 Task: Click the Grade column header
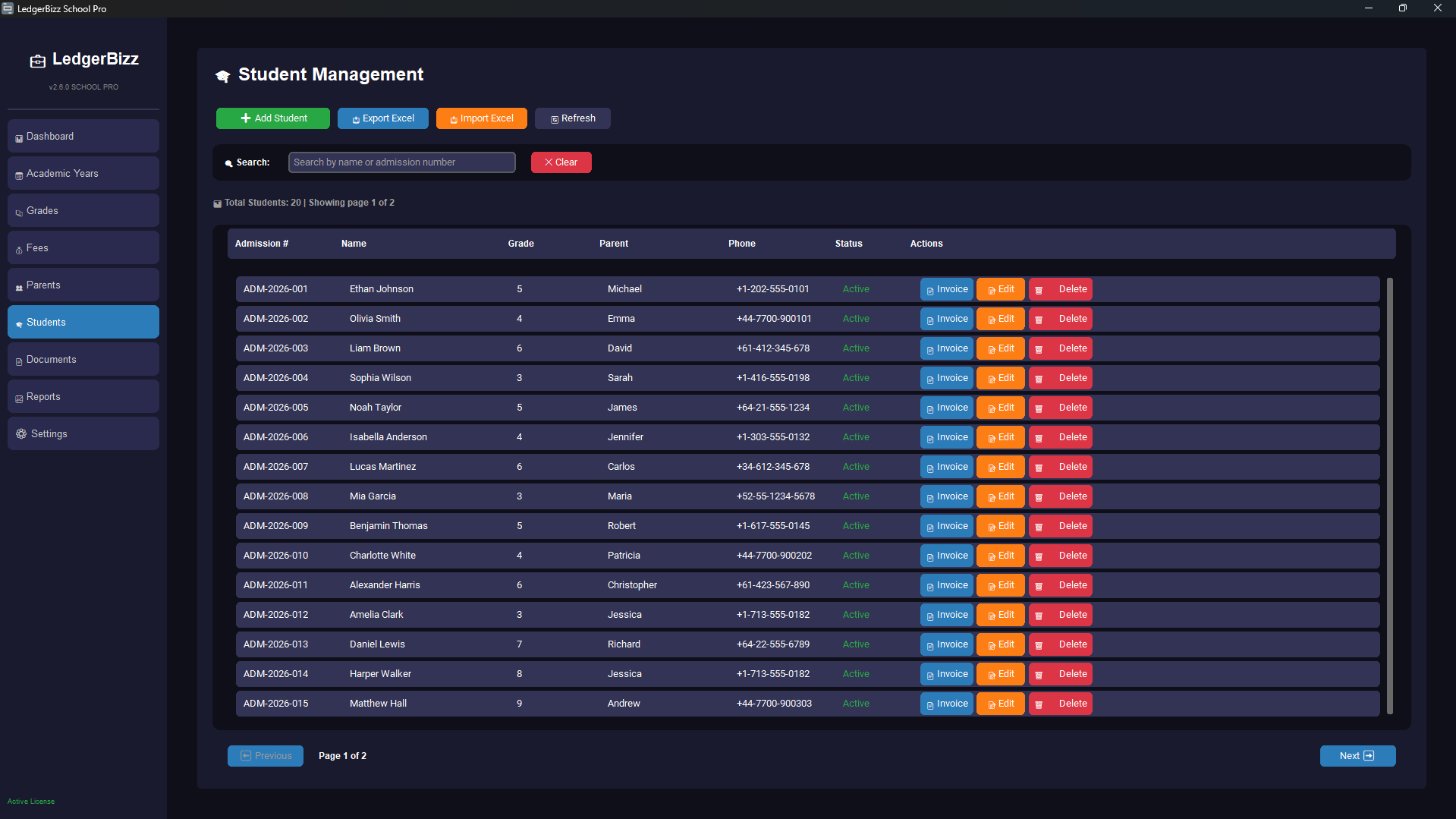[x=521, y=244]
